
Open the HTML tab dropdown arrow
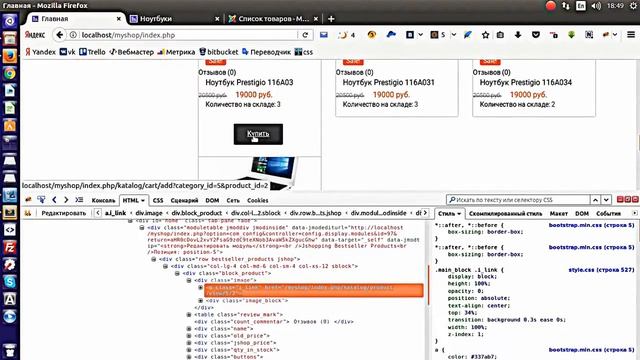(x=143, y=200)
